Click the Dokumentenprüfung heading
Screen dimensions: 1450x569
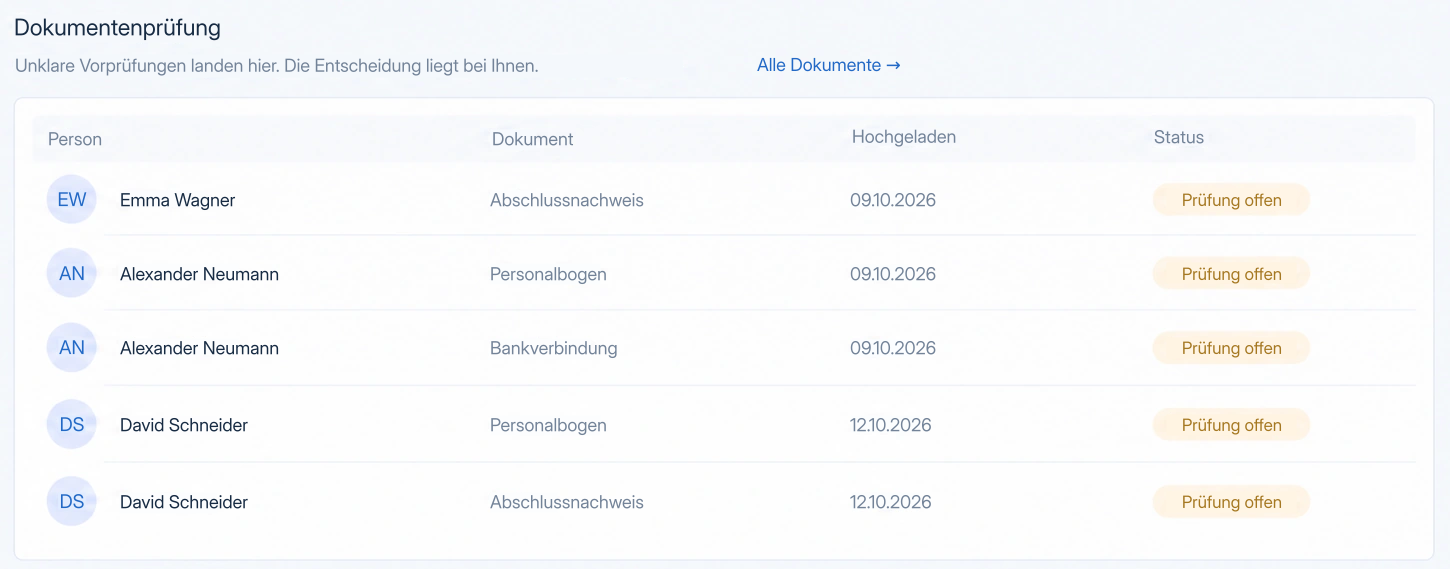tap(117, 28)
